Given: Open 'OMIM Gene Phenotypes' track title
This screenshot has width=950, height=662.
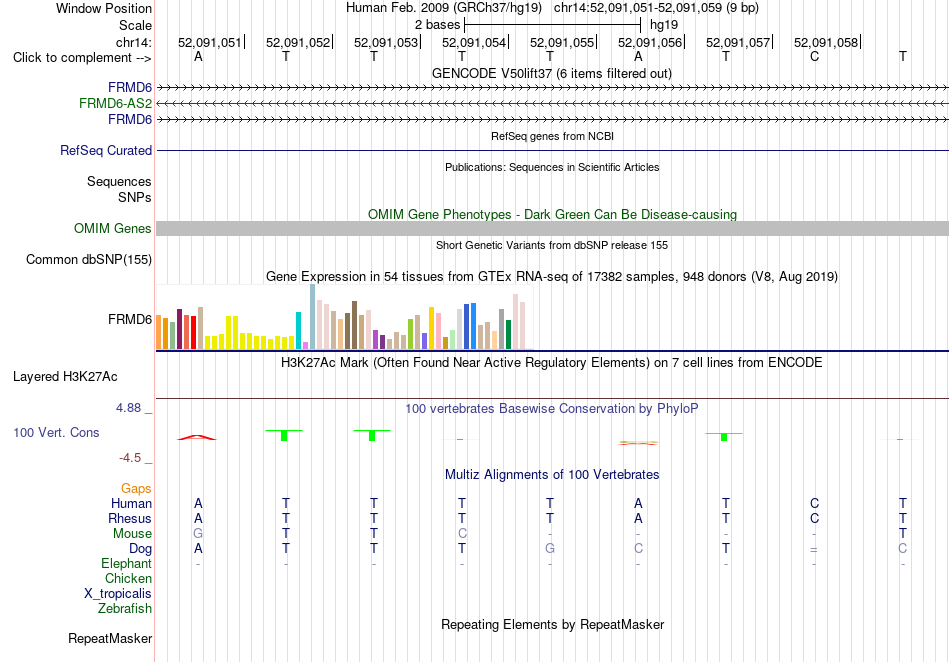Looking at the screenshot, I should [552, 214].
